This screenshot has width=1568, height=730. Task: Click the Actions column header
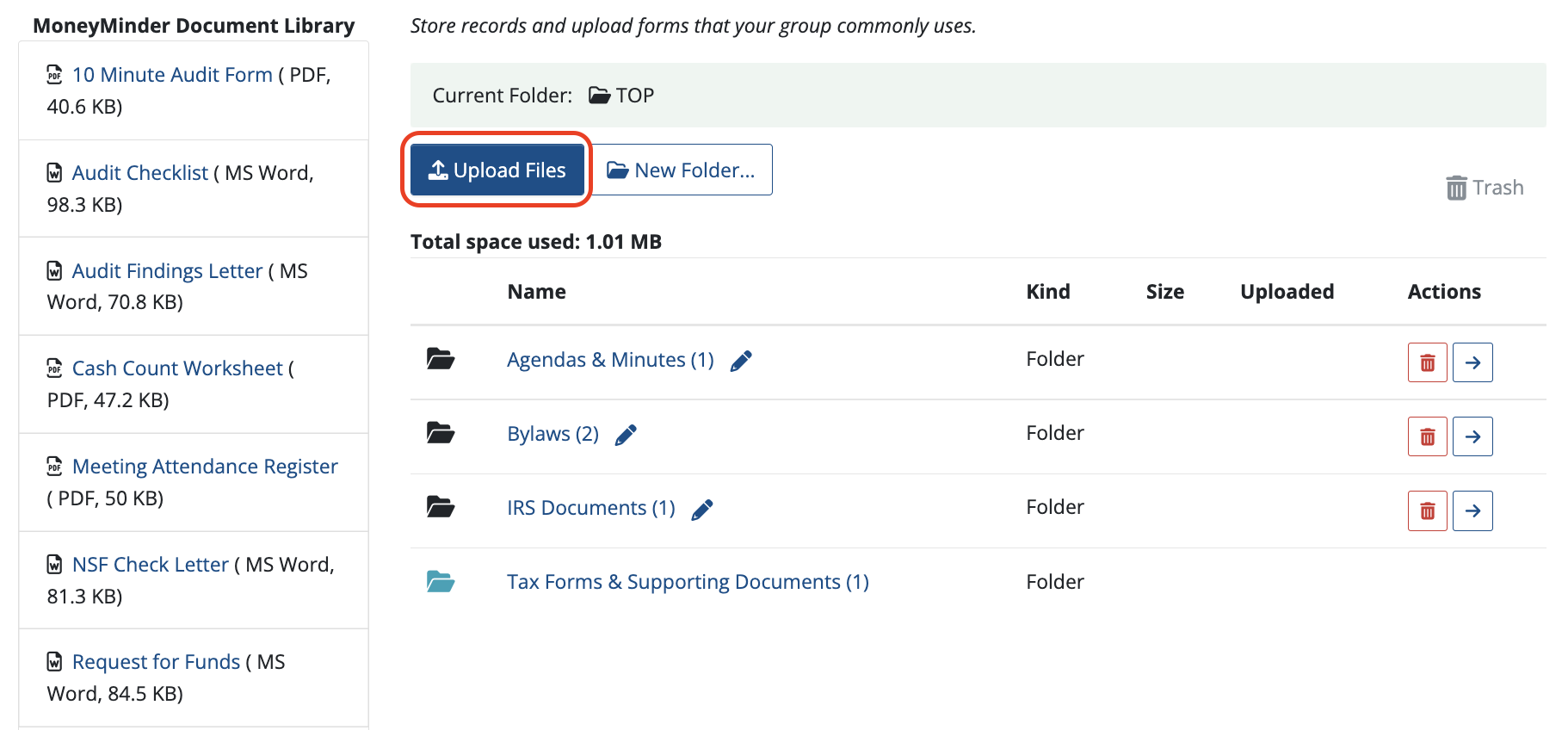pos(1444,292)
